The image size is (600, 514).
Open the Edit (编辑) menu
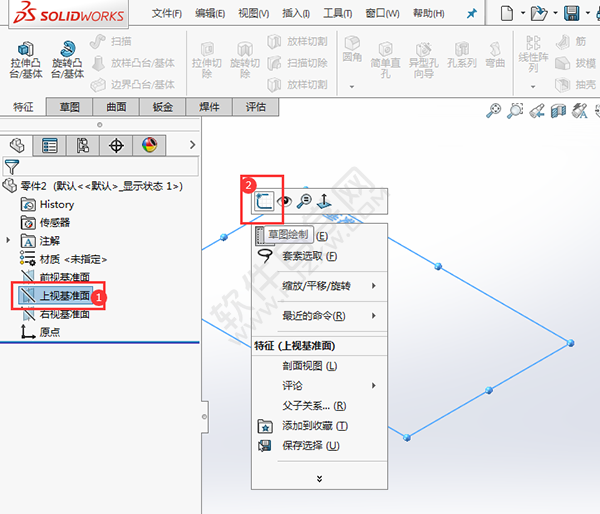(210, 14)
